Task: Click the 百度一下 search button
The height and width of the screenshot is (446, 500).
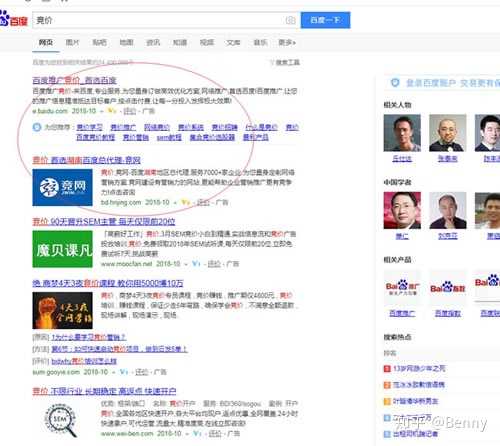Action: pyautogui.click(x=325, y=20)
